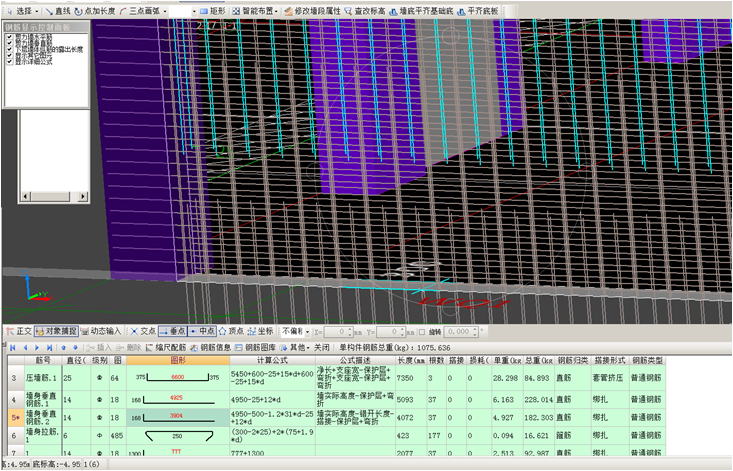This screenshot has width=733, height=471.
Task: Click the X offset input field
Action: [338, 332]
